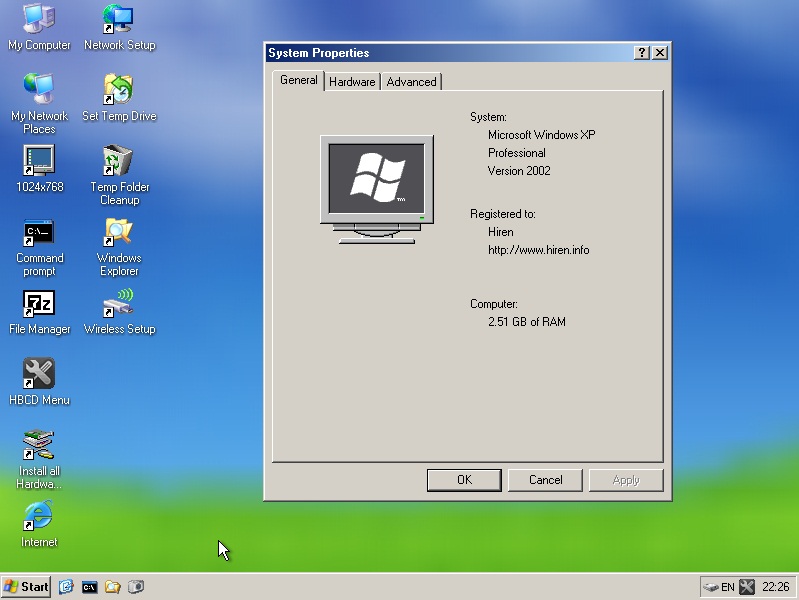This screenshot has height=600, width=799.
Task: Select the Set Temp Drive shortcut
Action: (119, 98)
